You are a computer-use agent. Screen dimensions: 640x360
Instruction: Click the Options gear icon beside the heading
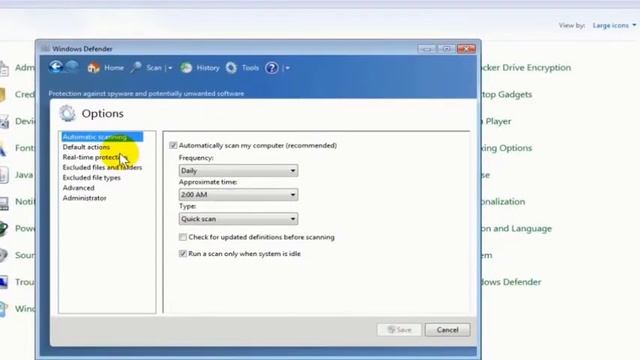(x=67, y=113)
